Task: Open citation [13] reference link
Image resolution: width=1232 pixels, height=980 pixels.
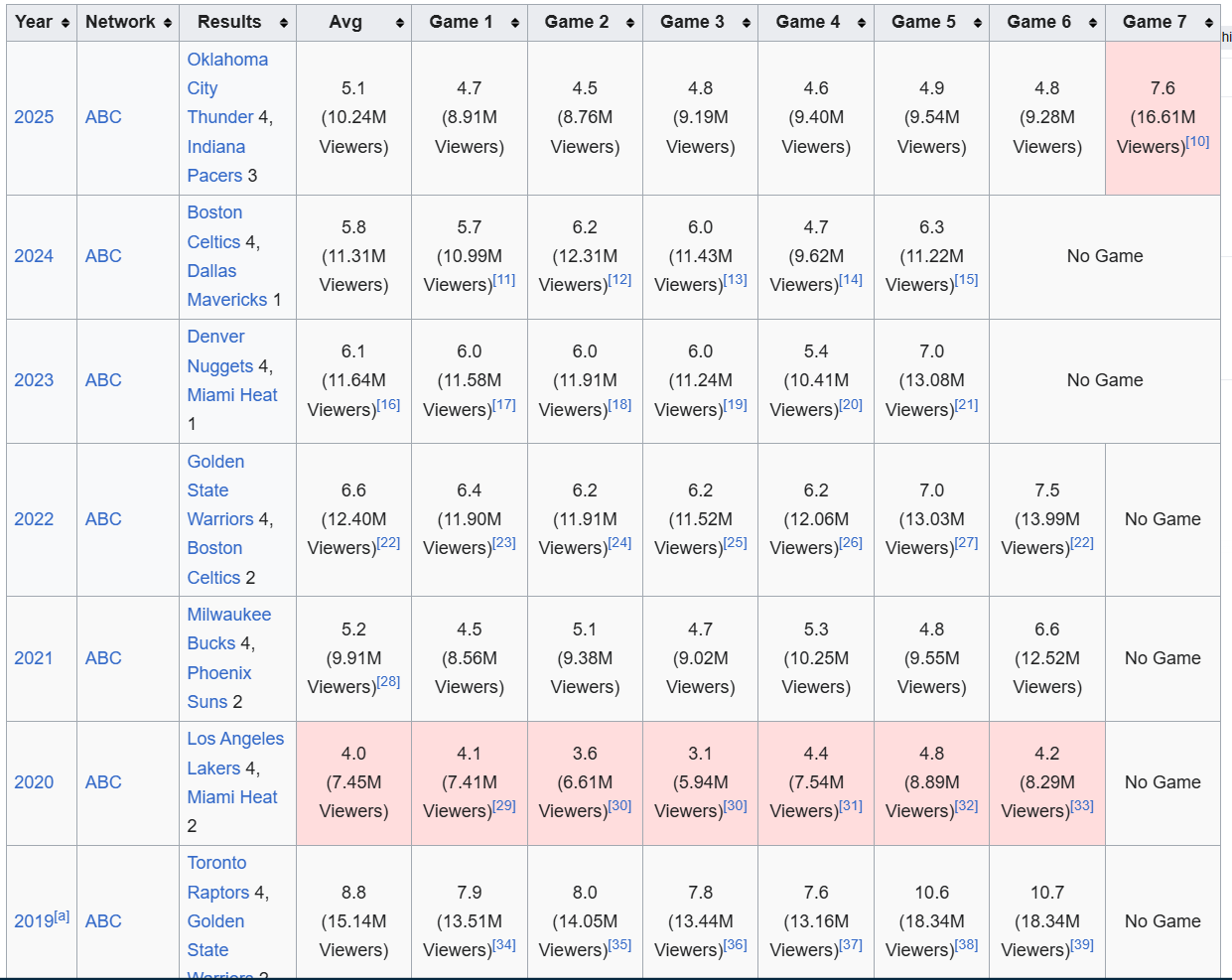Action: click(x=736, y=280)
